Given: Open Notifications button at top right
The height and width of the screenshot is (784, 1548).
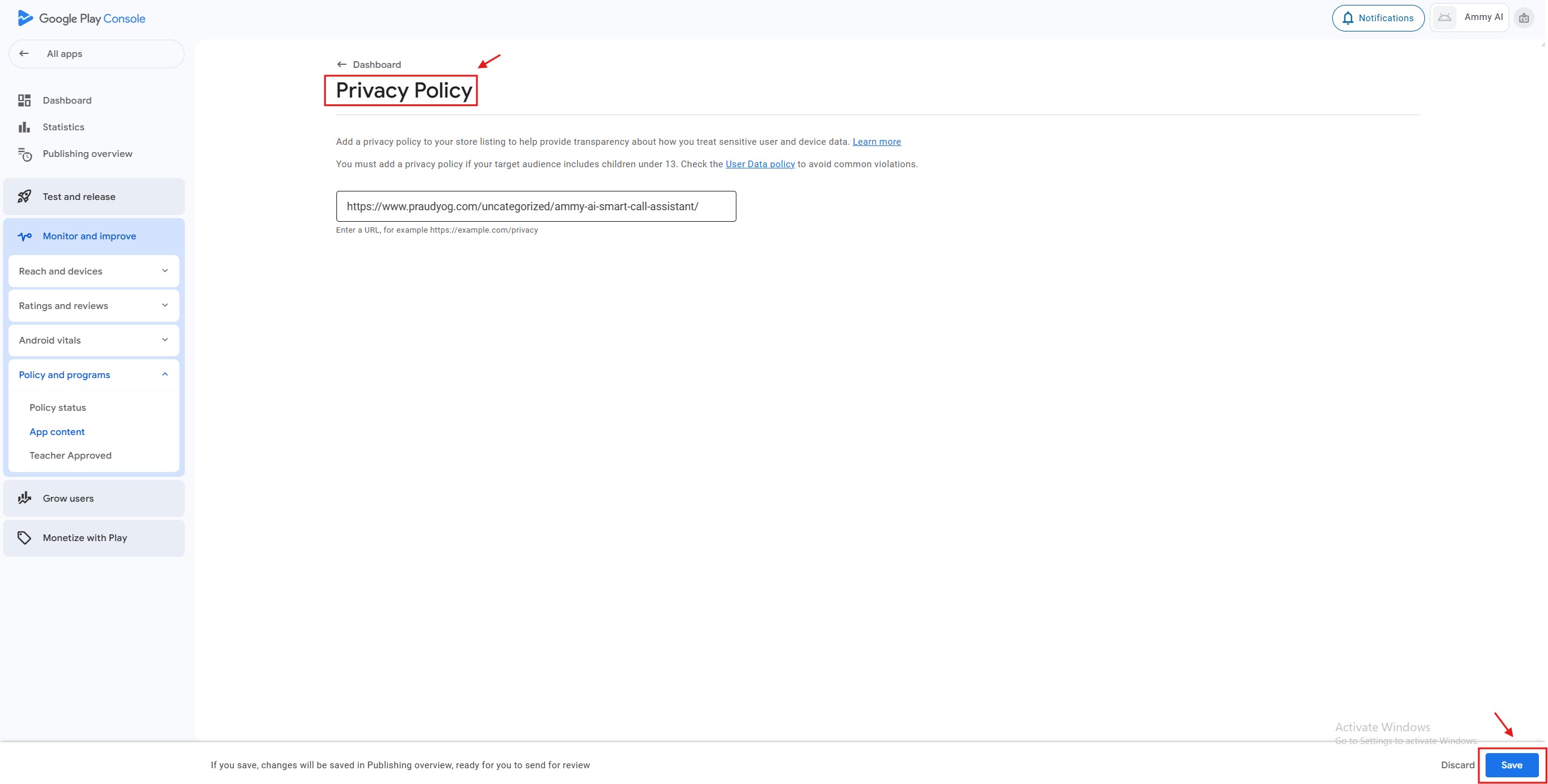Looking at the screenshot, I should tap(1378, 18).
